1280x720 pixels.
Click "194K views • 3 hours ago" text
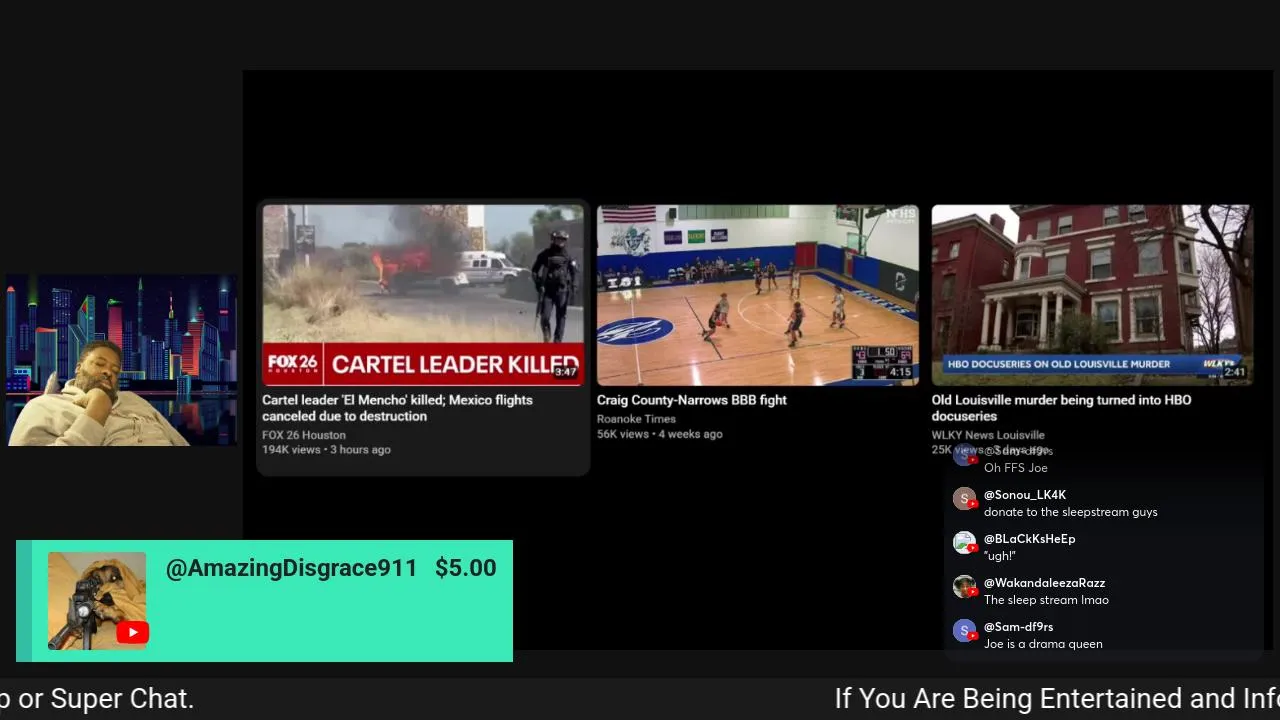326,450
